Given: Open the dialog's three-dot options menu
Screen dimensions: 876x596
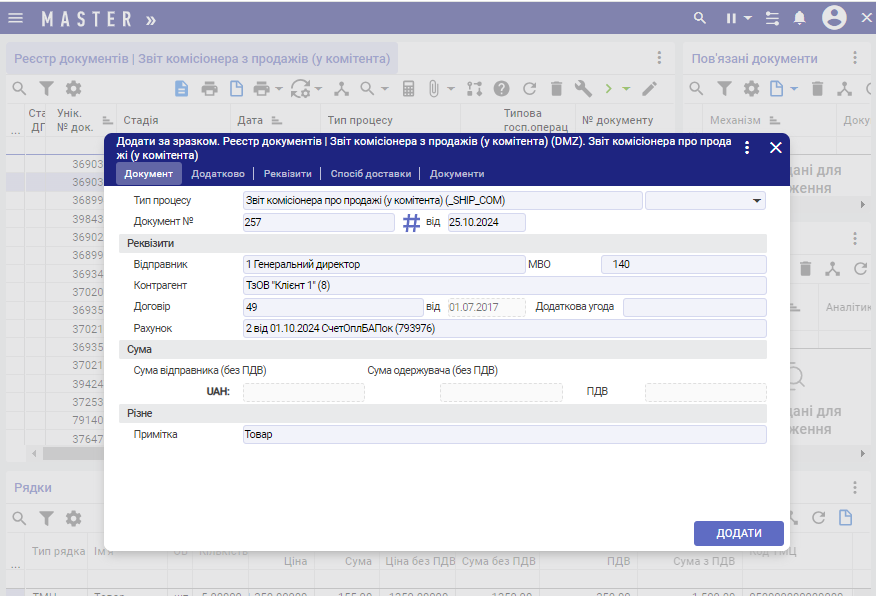Looking at the screenshot, I should (x=747, y=148).
